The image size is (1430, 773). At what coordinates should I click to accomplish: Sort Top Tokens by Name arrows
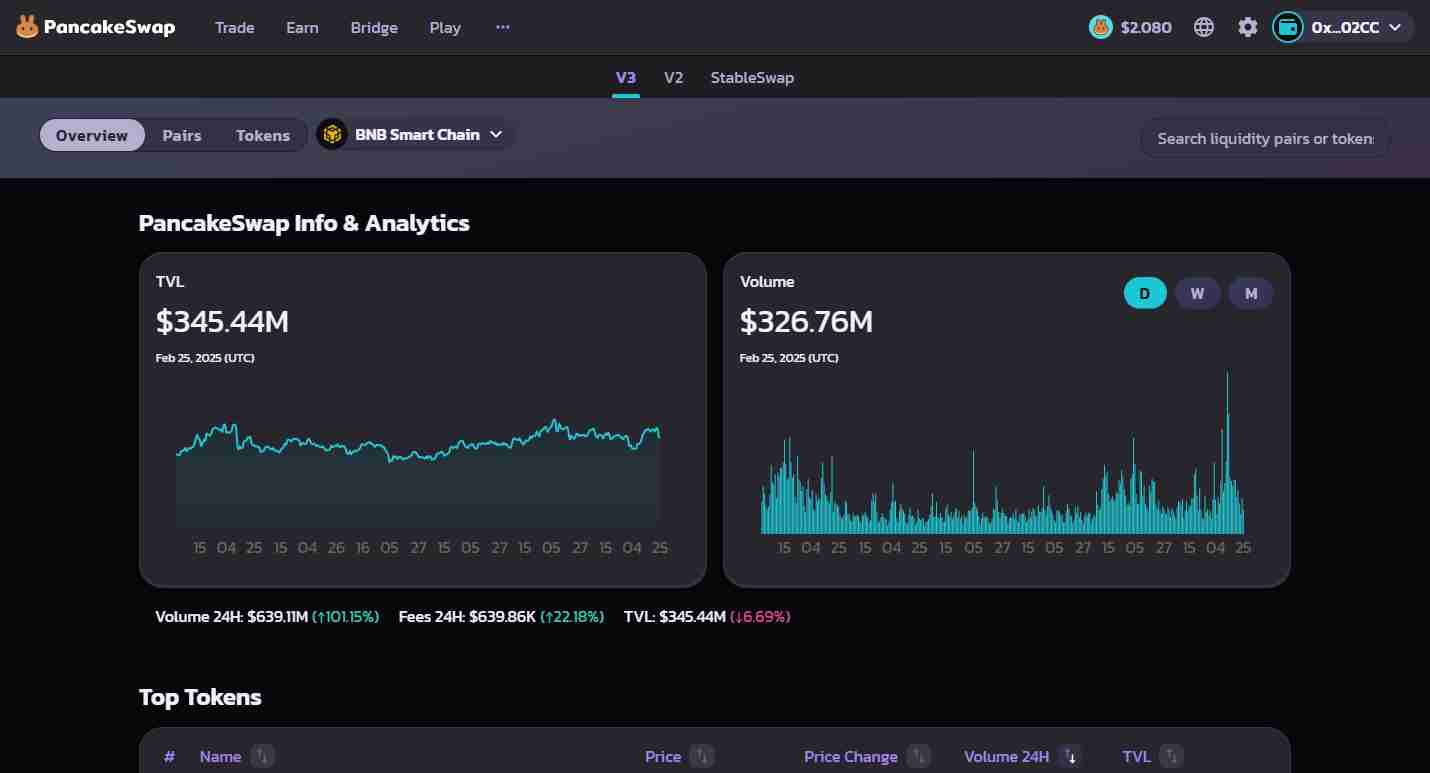click(262, 756)
